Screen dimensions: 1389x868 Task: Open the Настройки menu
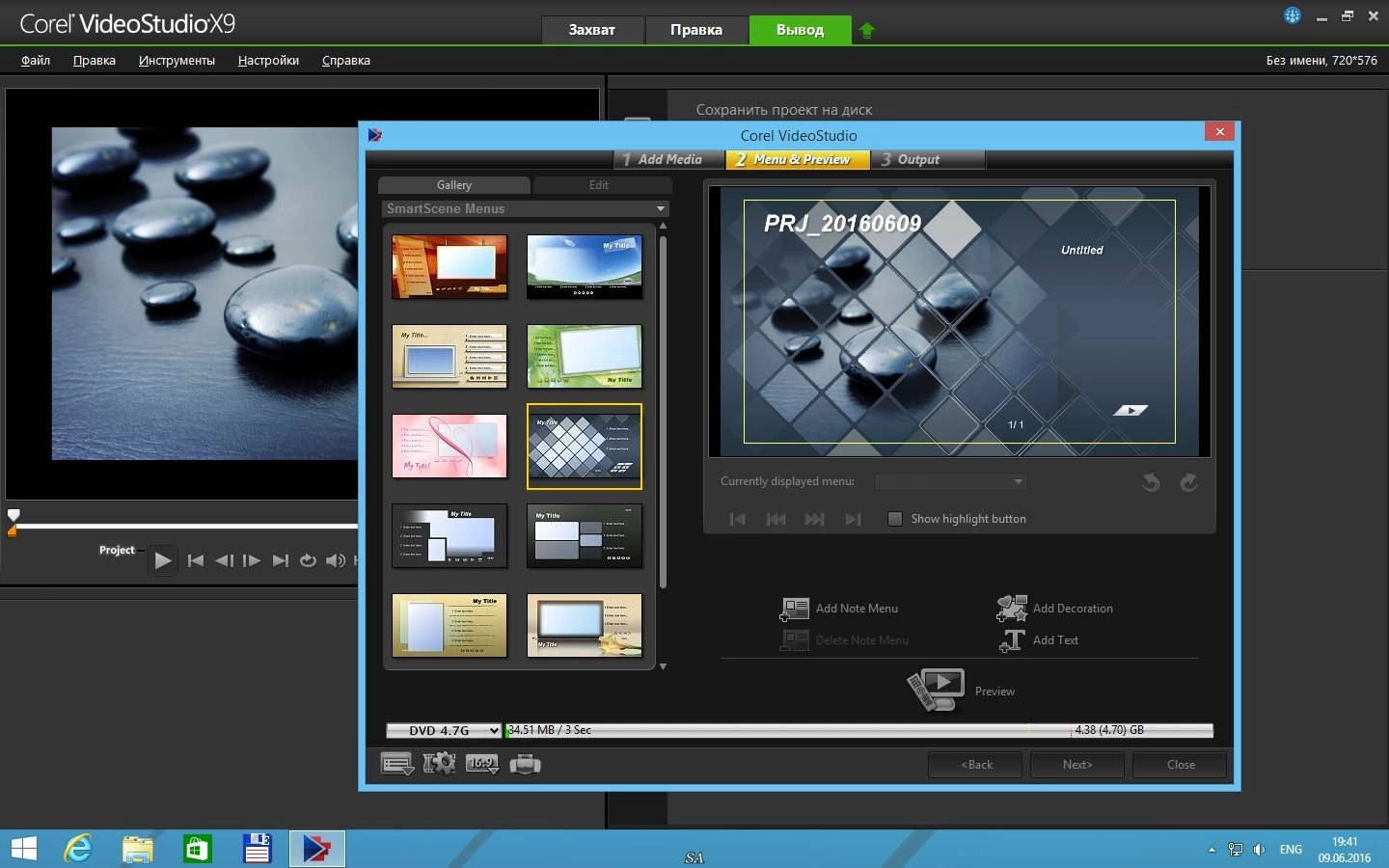coord(268,60)
